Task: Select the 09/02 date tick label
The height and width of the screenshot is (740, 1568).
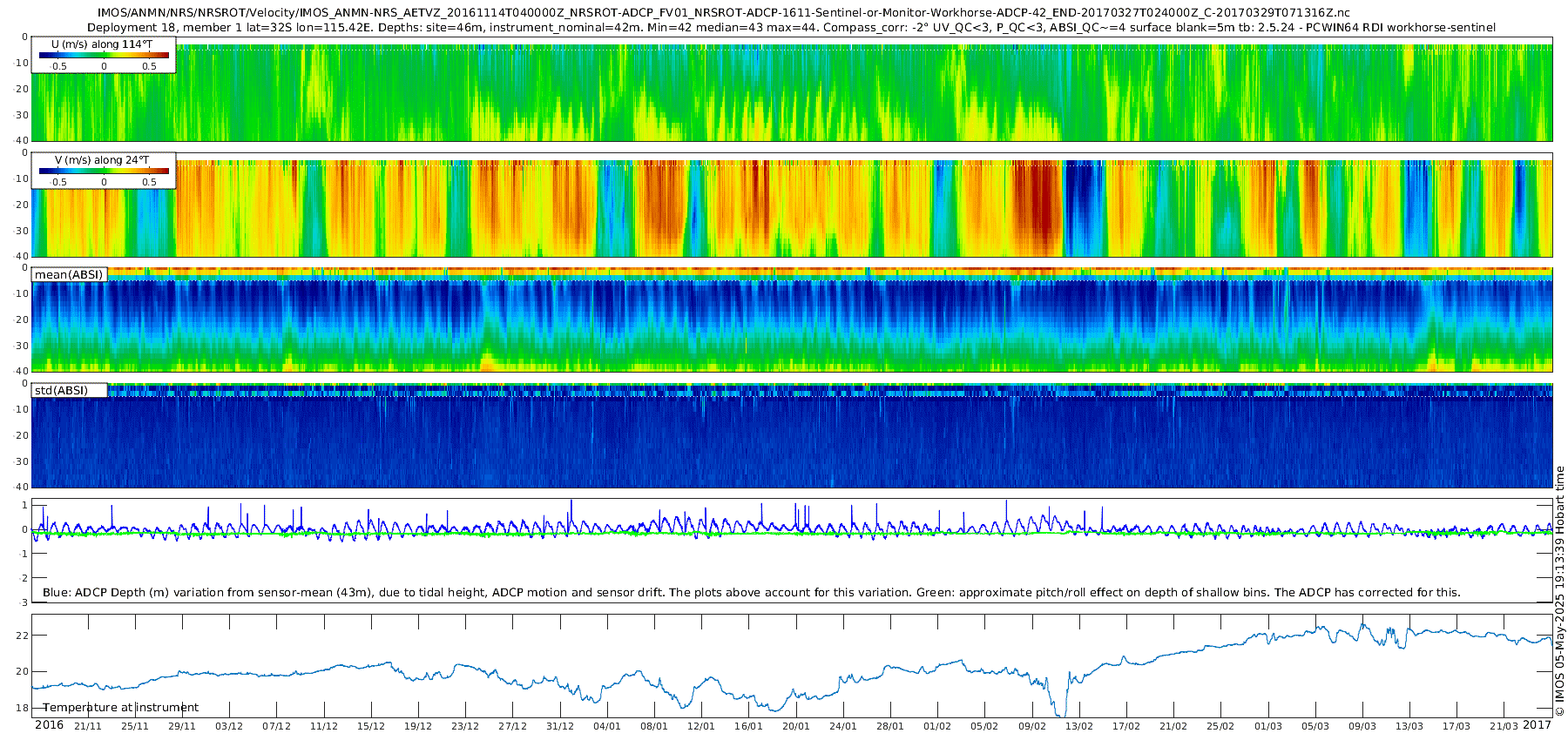Action: (1031, 726)
